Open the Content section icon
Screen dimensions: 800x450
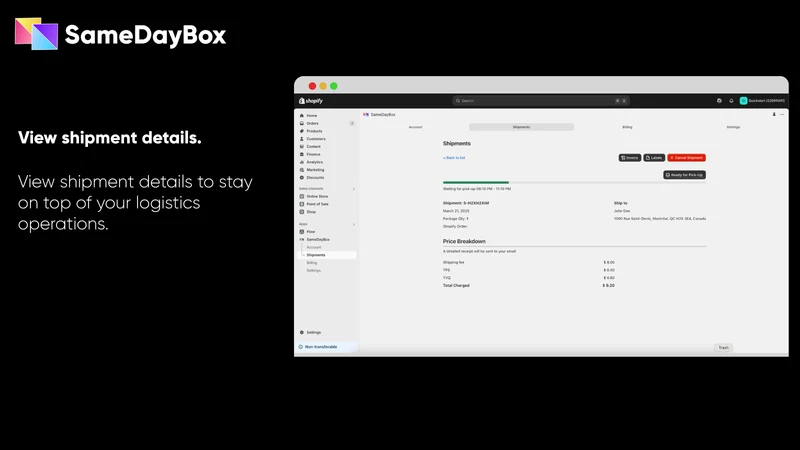pos(302,146)
